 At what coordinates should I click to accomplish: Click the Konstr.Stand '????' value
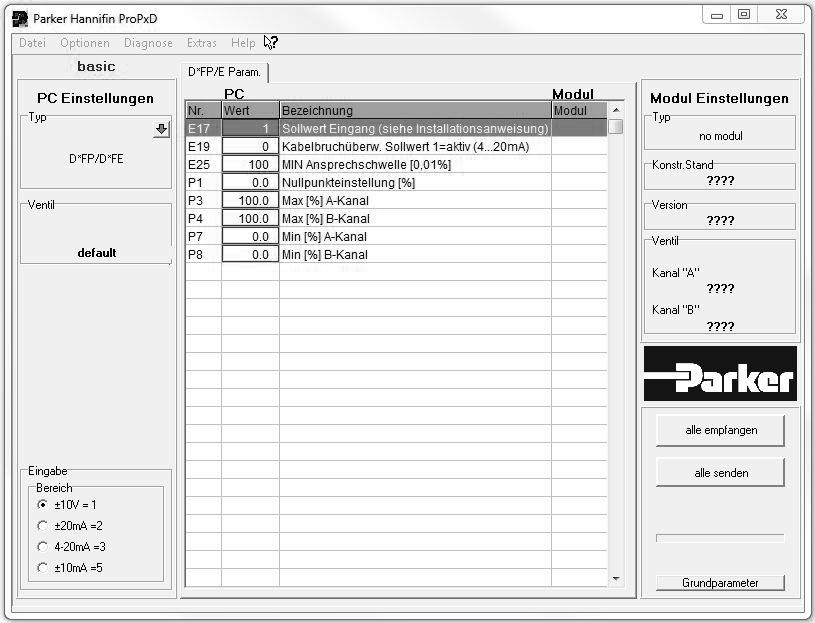720,181
